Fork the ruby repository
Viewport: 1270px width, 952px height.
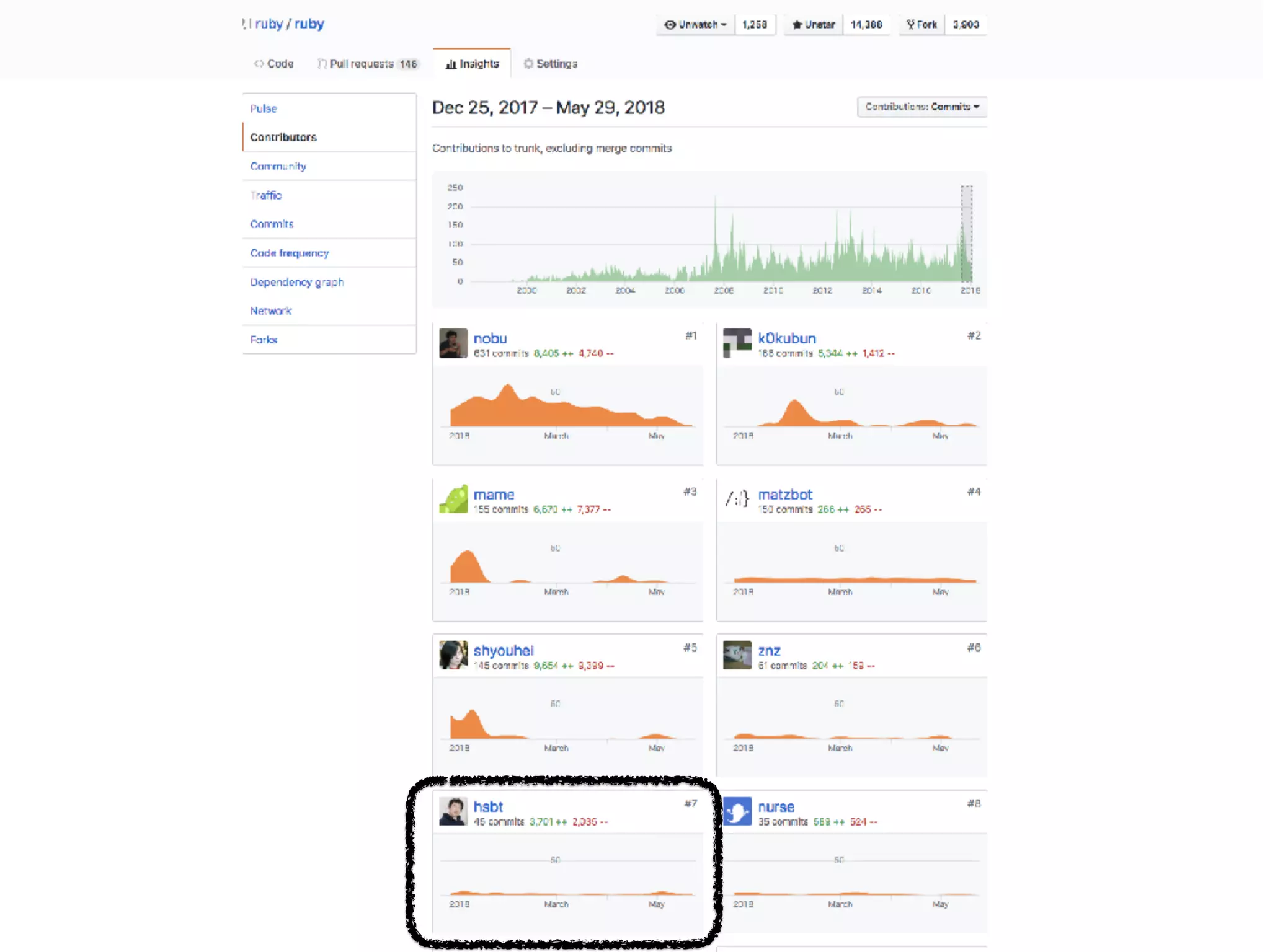pos(921,25)
